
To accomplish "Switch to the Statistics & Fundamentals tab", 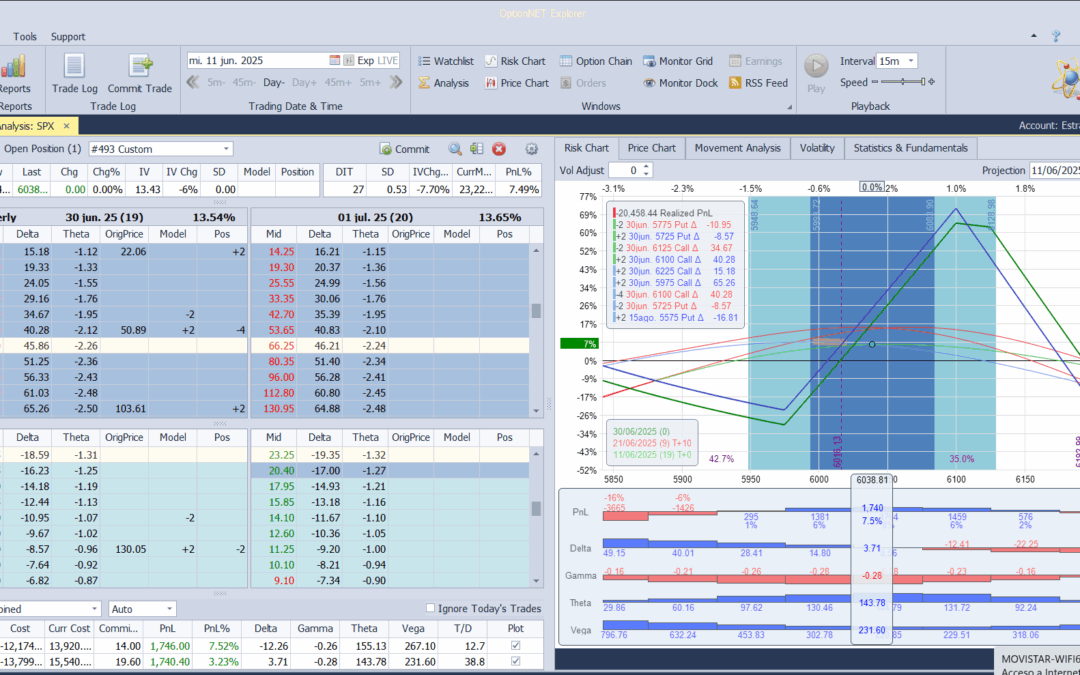I will click(911, 148).
